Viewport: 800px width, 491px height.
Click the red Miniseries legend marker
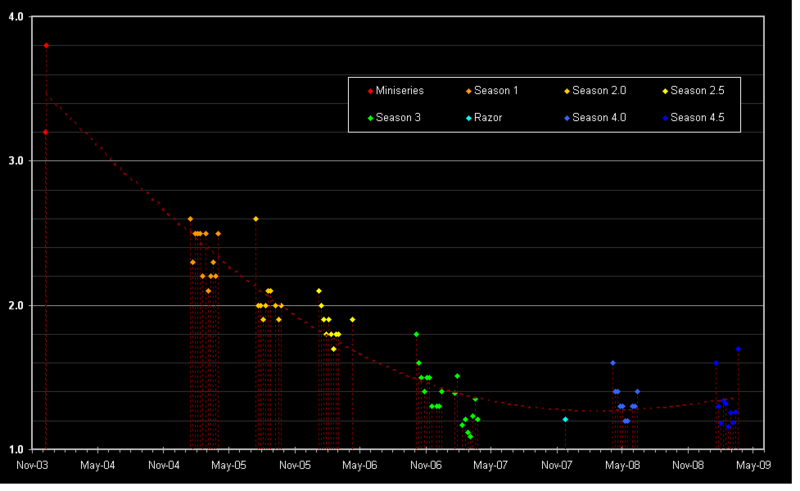click(370, 91)
